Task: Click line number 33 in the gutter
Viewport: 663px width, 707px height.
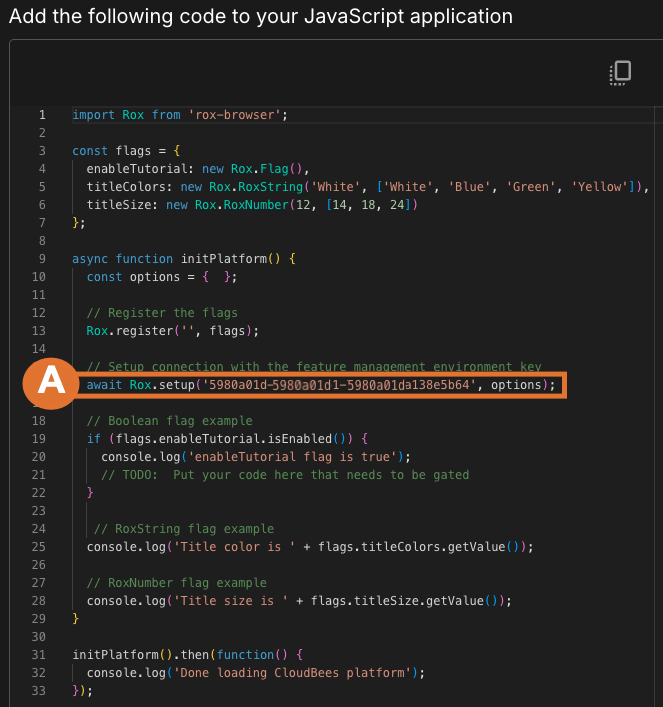Action: pos(41,691)
